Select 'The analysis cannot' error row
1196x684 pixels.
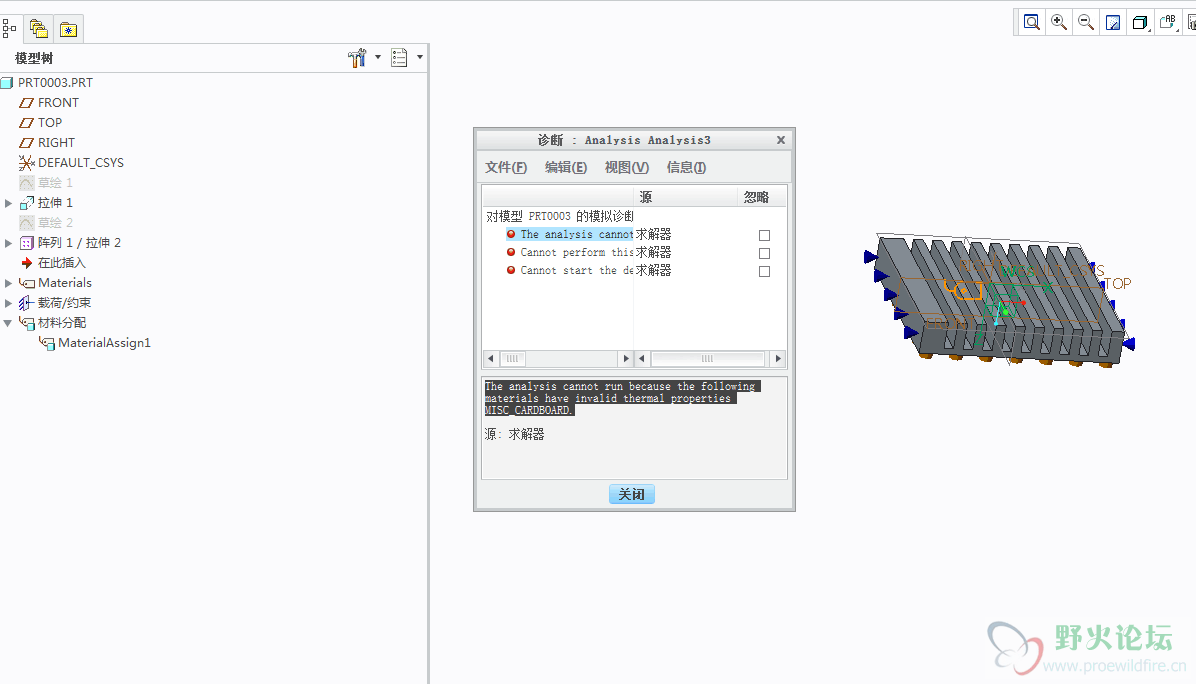coord(576,234)
